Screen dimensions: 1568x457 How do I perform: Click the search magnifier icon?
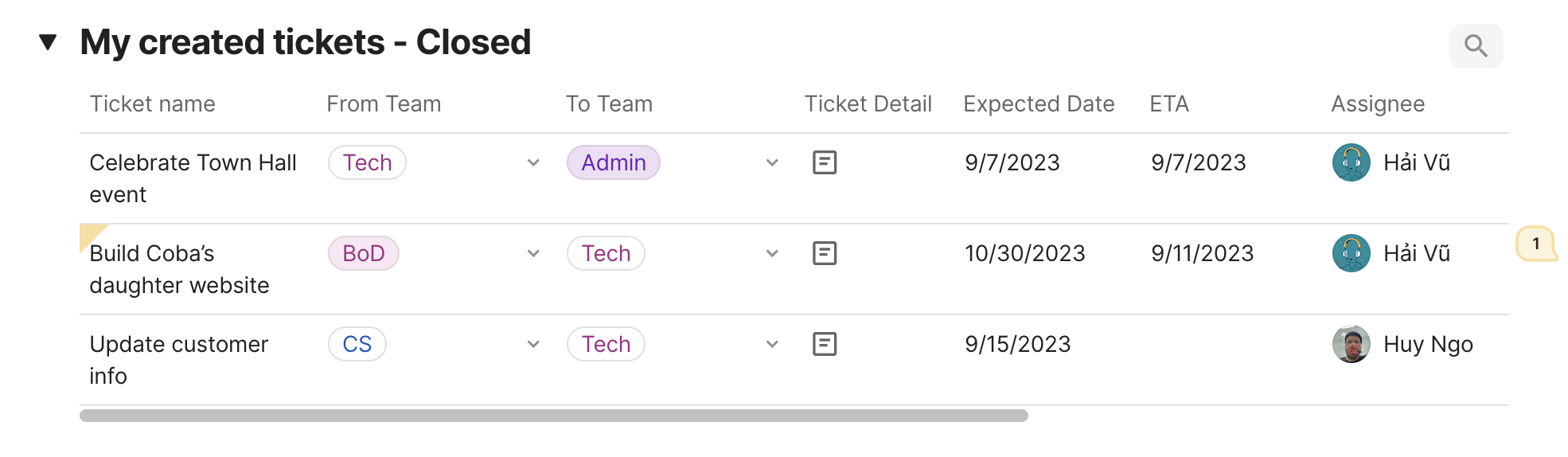click(1476, 46)
